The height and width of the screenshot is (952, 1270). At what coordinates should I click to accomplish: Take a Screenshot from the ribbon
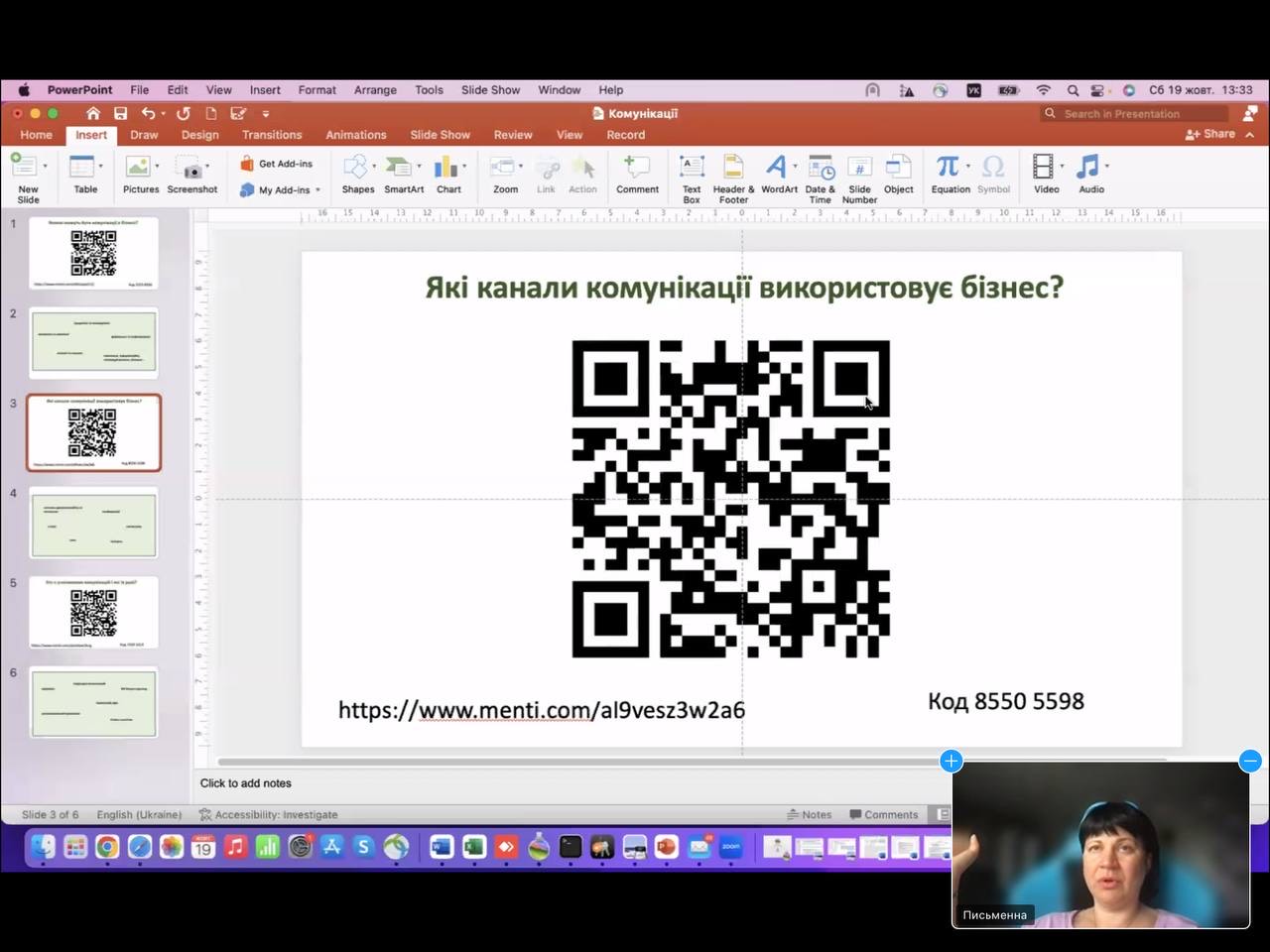(191, 175)
